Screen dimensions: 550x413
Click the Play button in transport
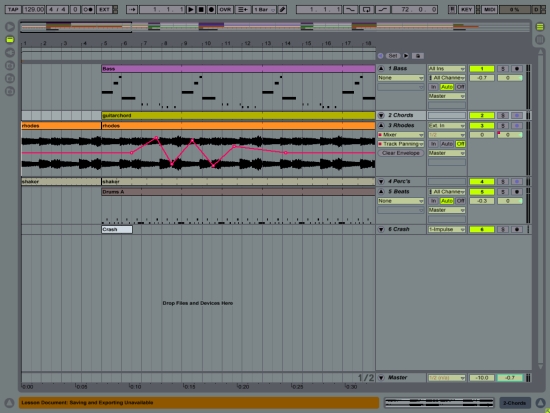click(x=191, y=9)
